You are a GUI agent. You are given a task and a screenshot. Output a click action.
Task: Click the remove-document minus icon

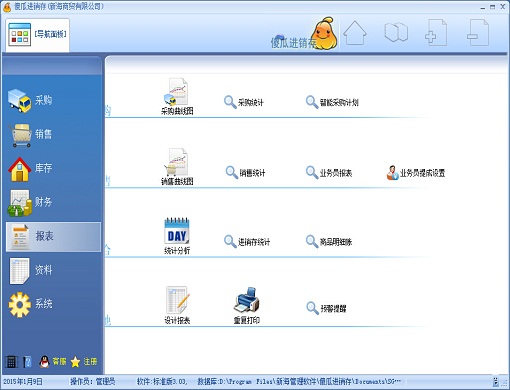478,33
